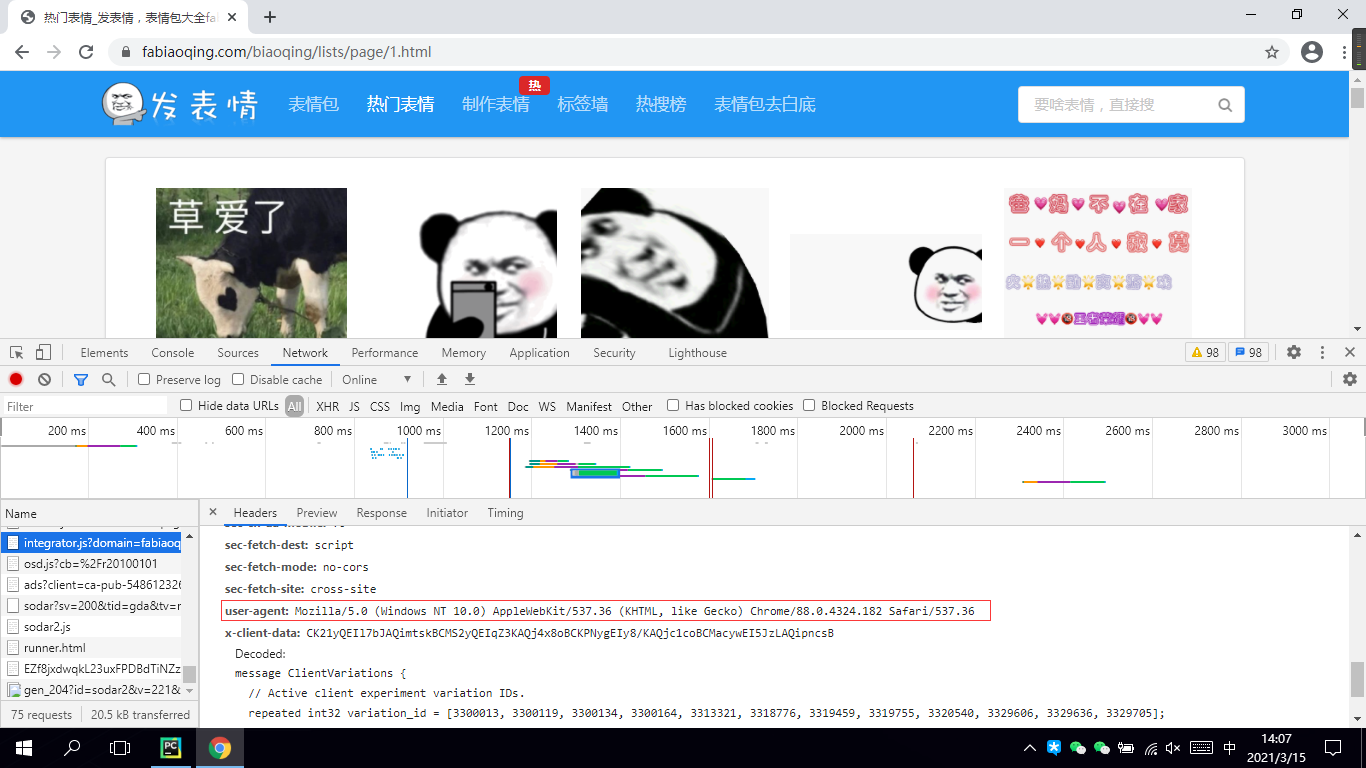The width and height of the screenshot is (1366, 768).
Task: Click the yellow warnings counter showing 98
Action: (1205, 352)
